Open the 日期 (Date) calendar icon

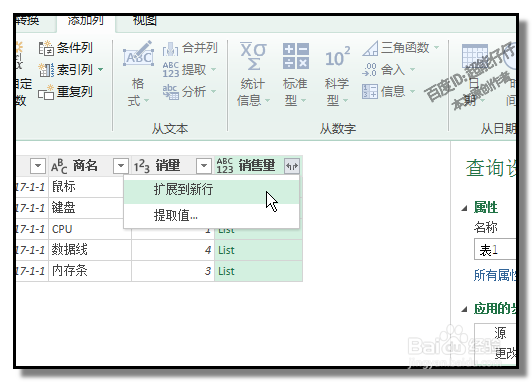coord(475,56)
